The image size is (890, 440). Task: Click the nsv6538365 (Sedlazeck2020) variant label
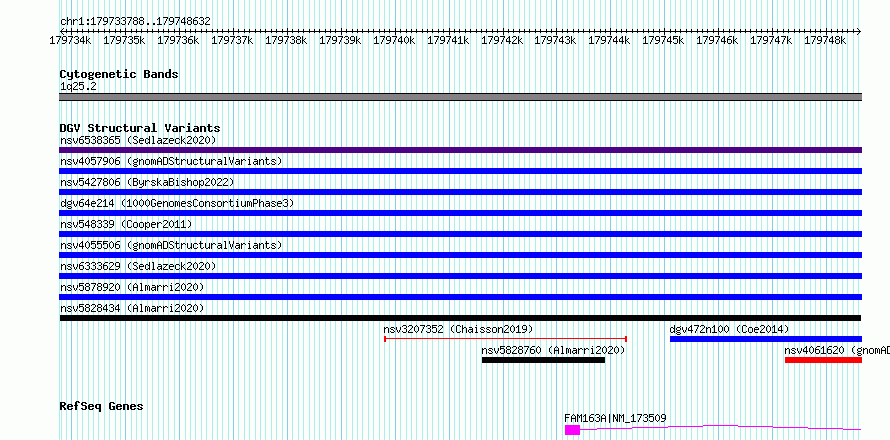(x=138, y=140)
